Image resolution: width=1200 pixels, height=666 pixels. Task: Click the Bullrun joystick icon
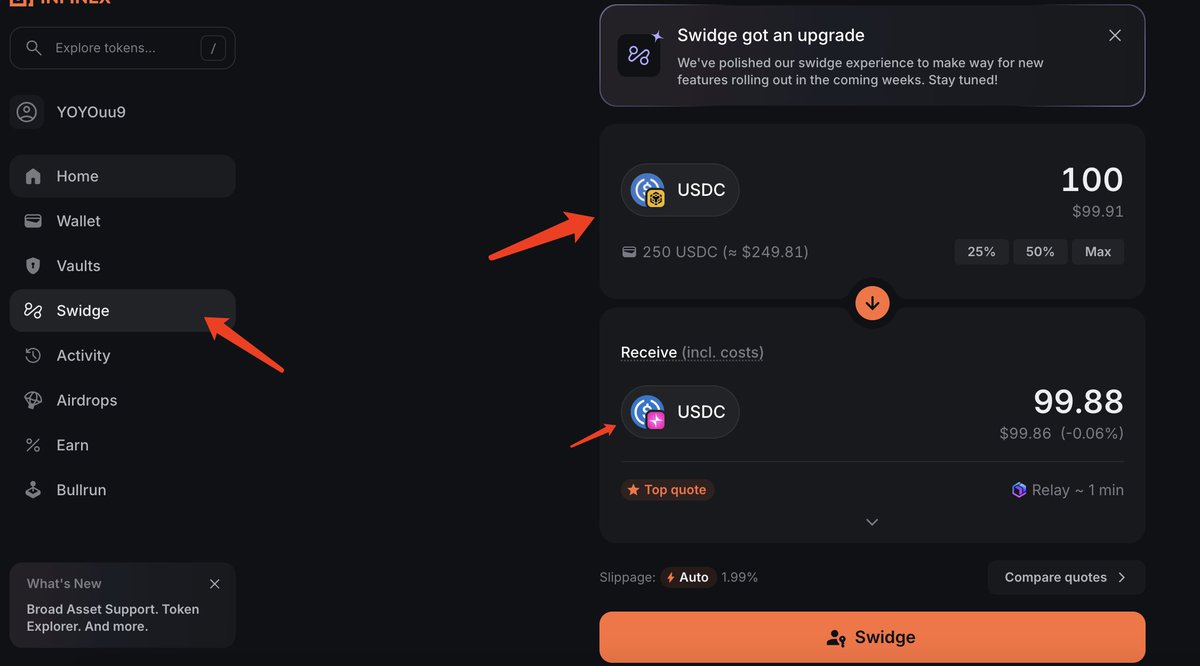click(x=33, y=490)
